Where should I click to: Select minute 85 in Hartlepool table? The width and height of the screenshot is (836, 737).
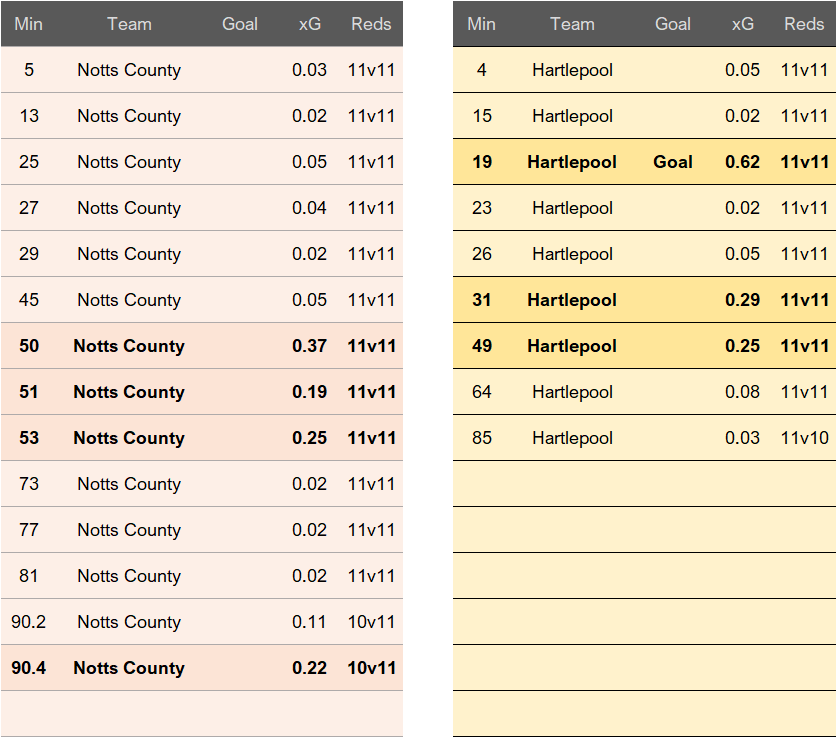click(482, 438)
